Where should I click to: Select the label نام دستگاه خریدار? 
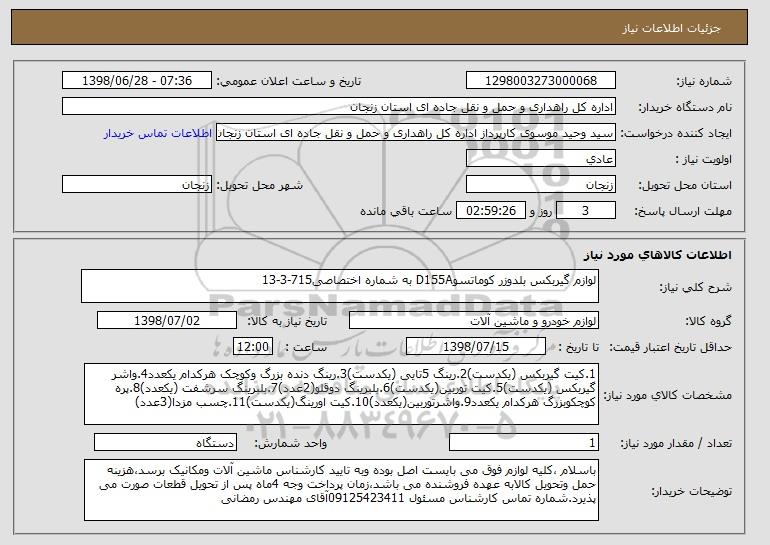(x=685, y=107)
